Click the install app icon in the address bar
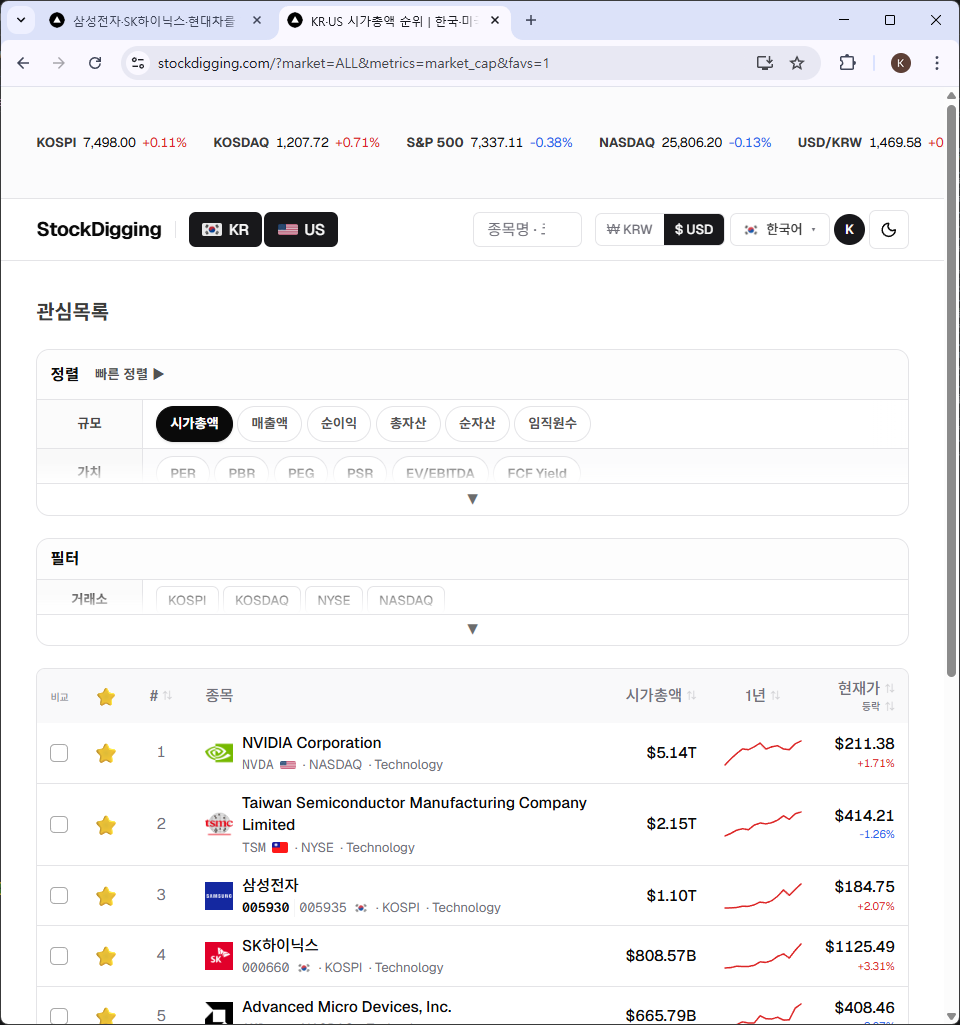 [765, 63]
